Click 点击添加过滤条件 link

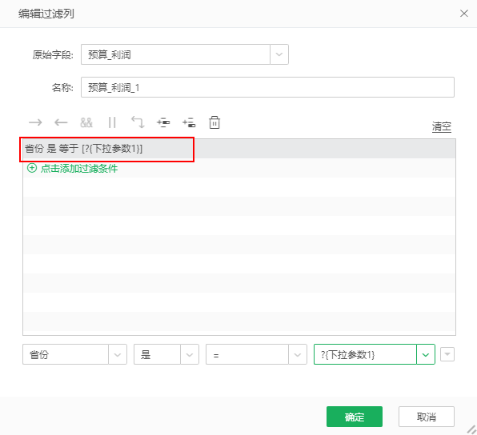79,168
